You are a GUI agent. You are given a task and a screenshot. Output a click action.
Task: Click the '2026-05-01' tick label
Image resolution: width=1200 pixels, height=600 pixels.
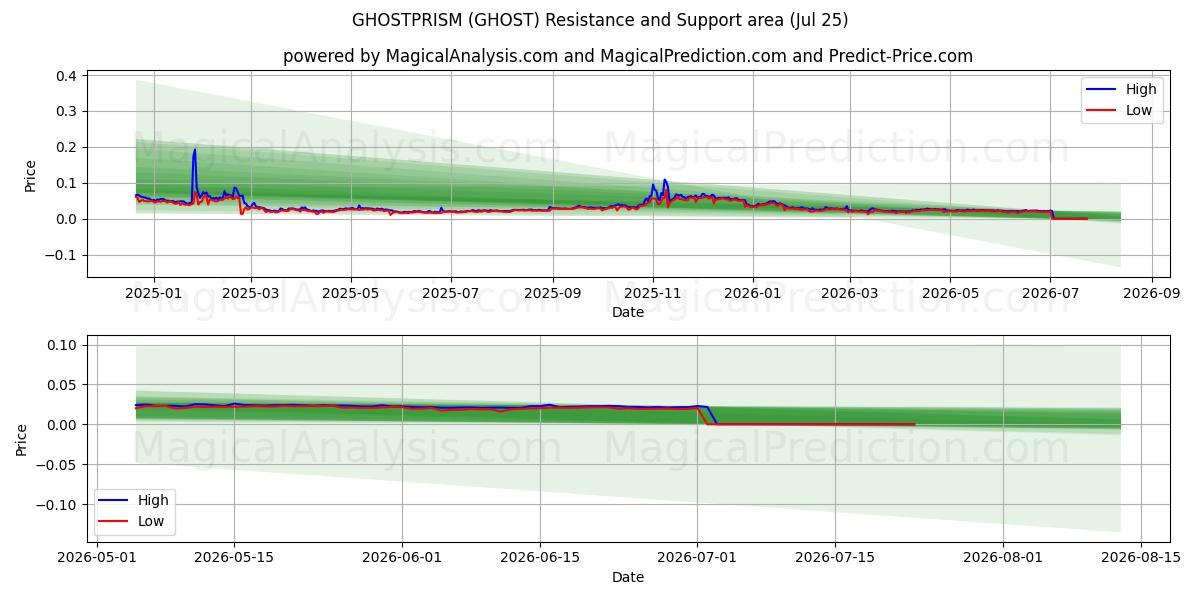[97, 558]
